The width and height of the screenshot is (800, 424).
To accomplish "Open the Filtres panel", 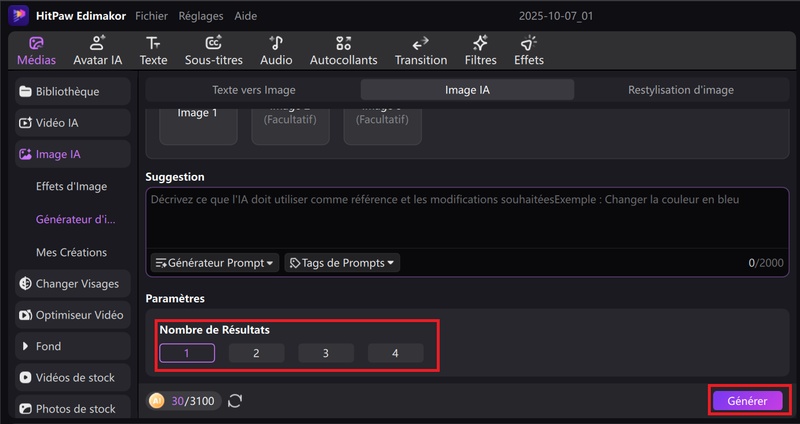I will click(x=480, y=51).
